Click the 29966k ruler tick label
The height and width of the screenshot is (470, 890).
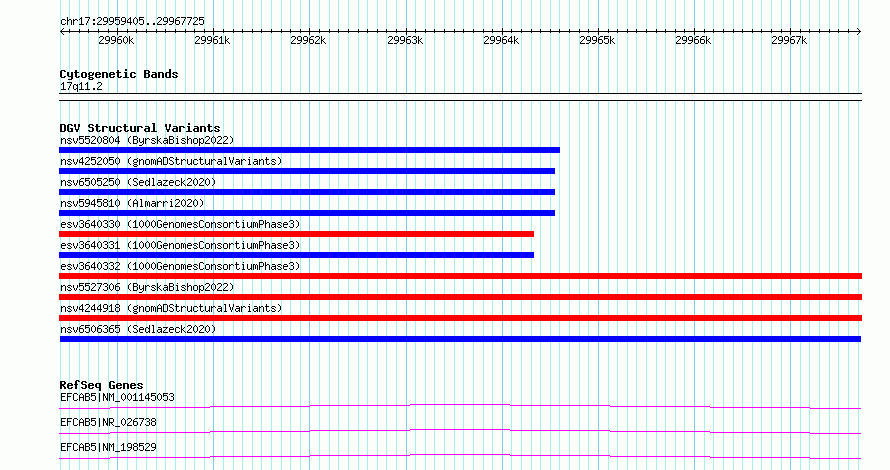[693, 40]
